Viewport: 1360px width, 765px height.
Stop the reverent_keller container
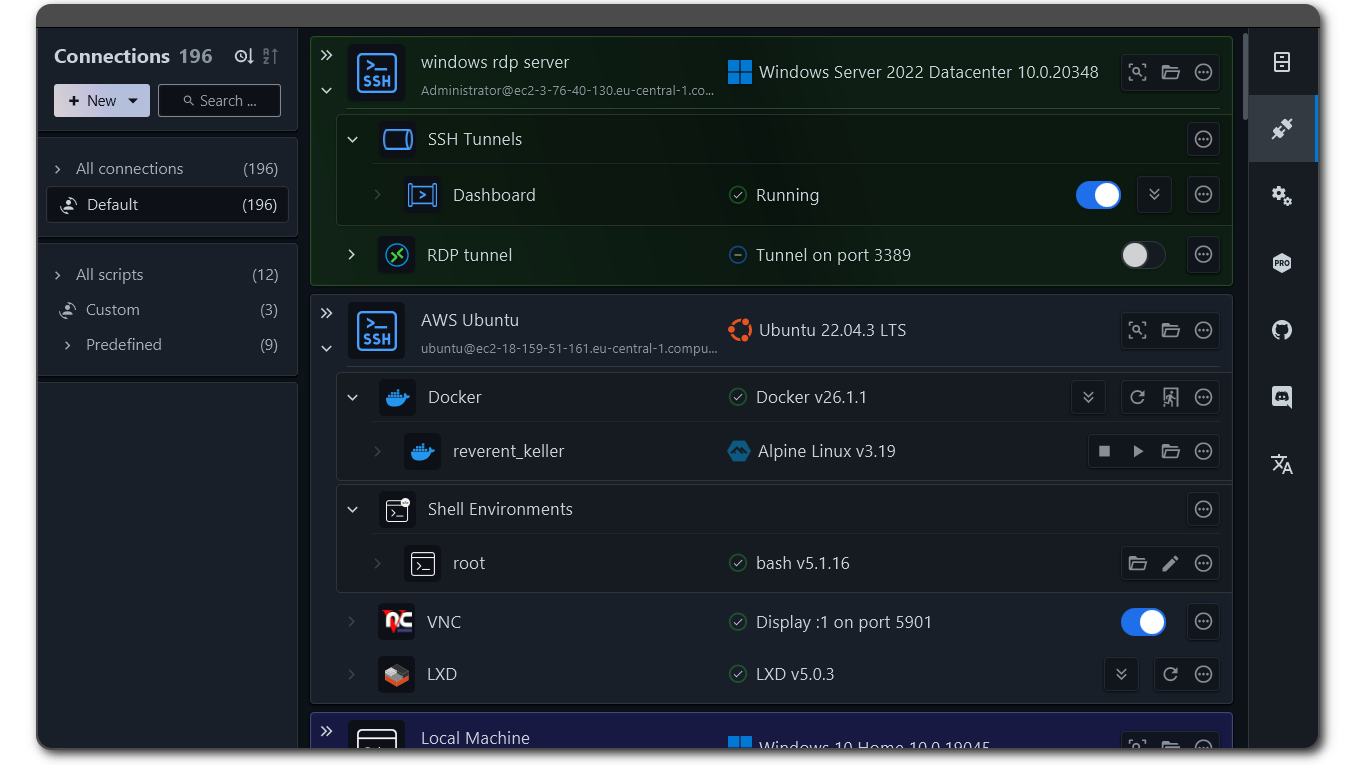click(x=1105, y=451)
